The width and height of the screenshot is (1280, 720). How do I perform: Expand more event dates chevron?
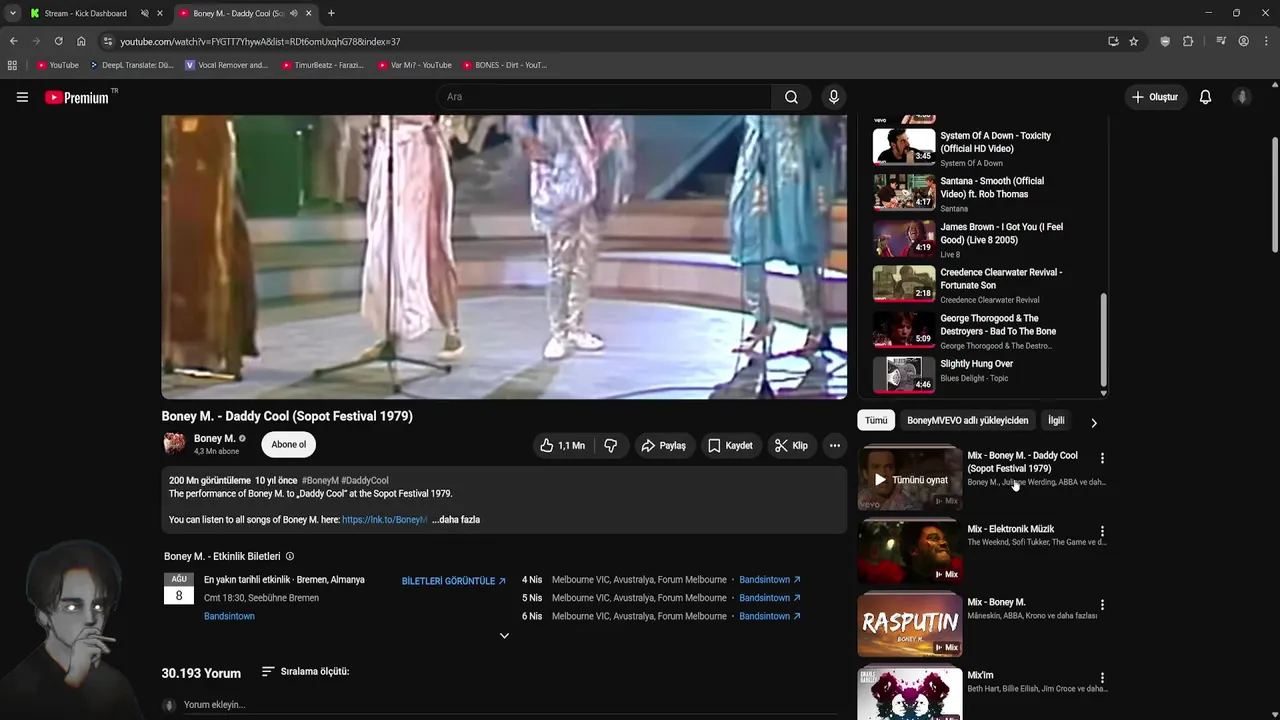[504, 636]
